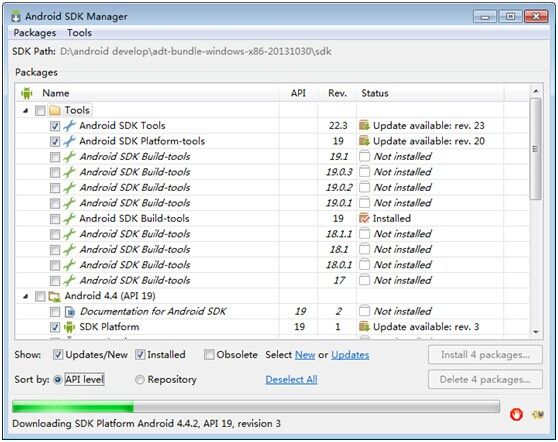Click the download progress bar
558x442 pixels.
(256, 406)
